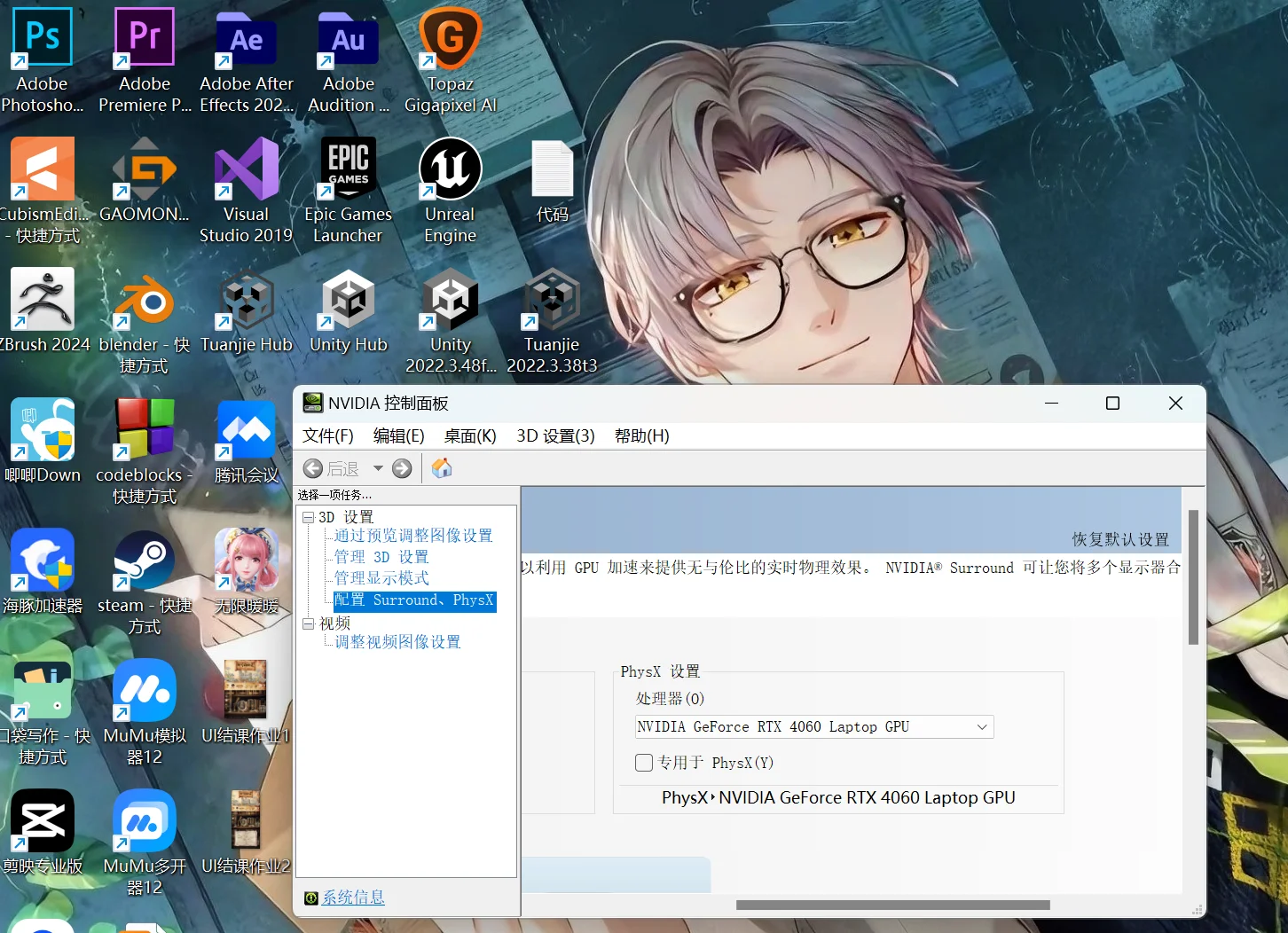This screenshot has width=1288, height=933.
Task: Open the PhysX 处理器 dropdown
Action: pos(814,727)
